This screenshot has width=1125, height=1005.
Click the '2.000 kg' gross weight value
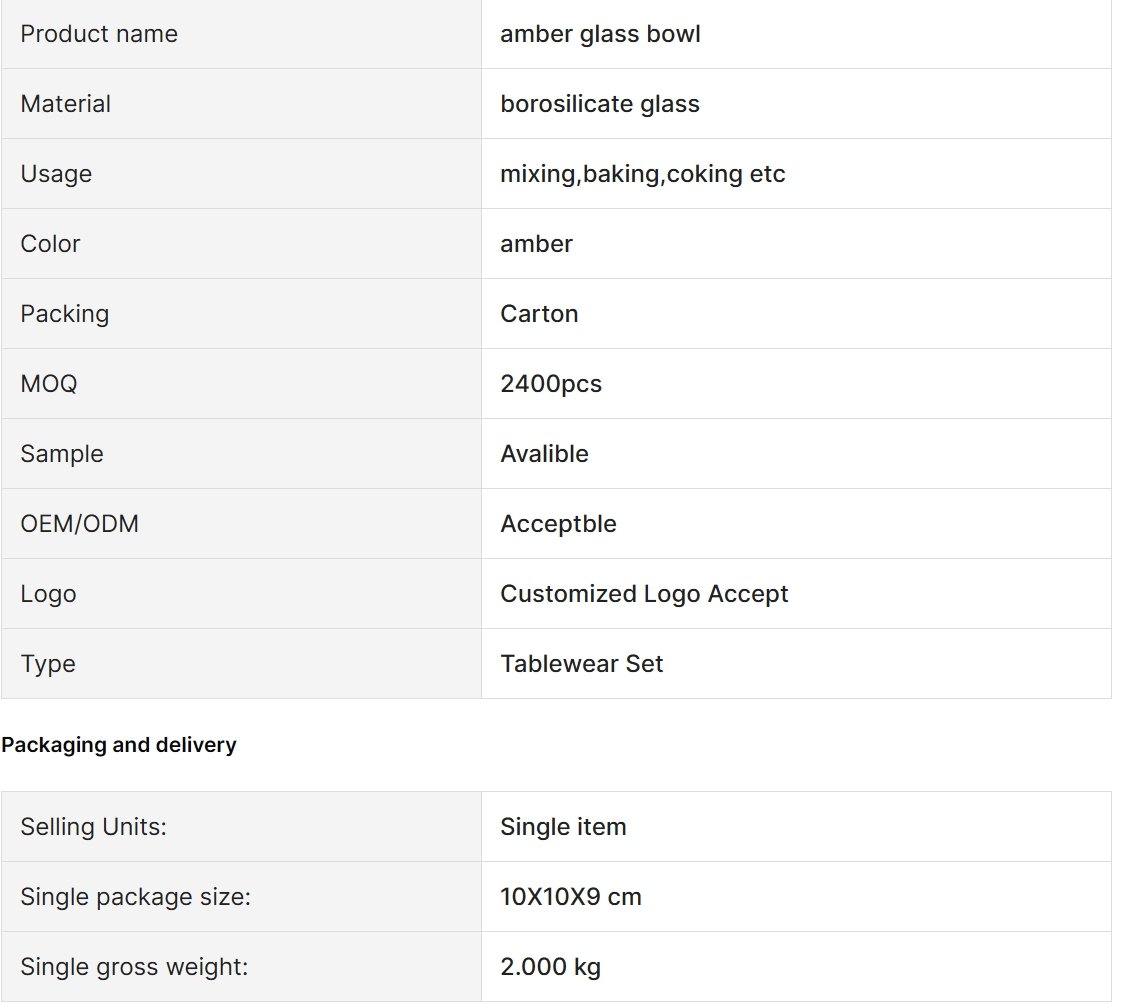[x=550, y=966]
